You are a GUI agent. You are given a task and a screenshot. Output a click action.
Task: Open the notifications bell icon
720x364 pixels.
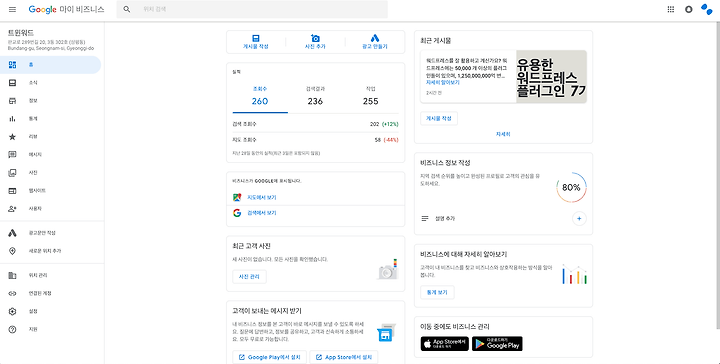(688, 9)
